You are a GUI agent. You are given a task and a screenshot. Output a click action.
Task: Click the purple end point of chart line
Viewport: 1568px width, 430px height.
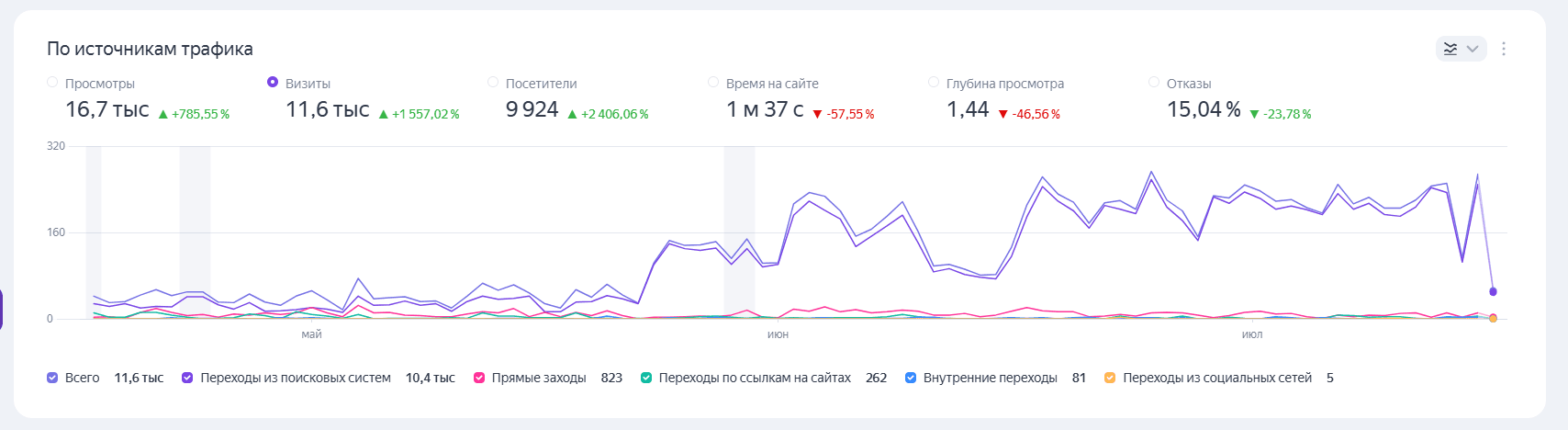(1493, 291)
